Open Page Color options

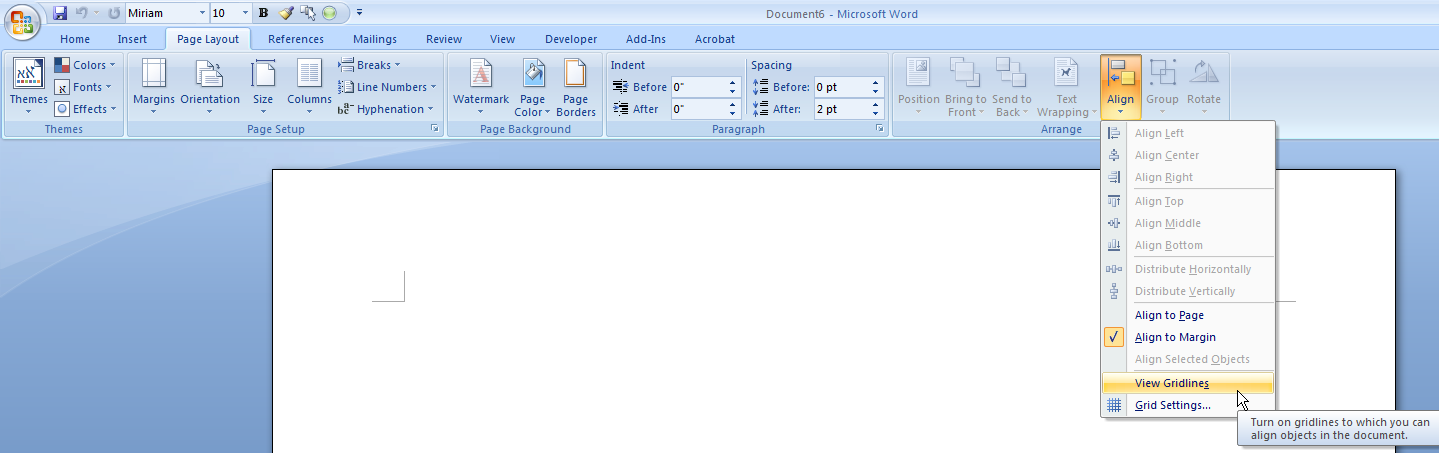533,88
